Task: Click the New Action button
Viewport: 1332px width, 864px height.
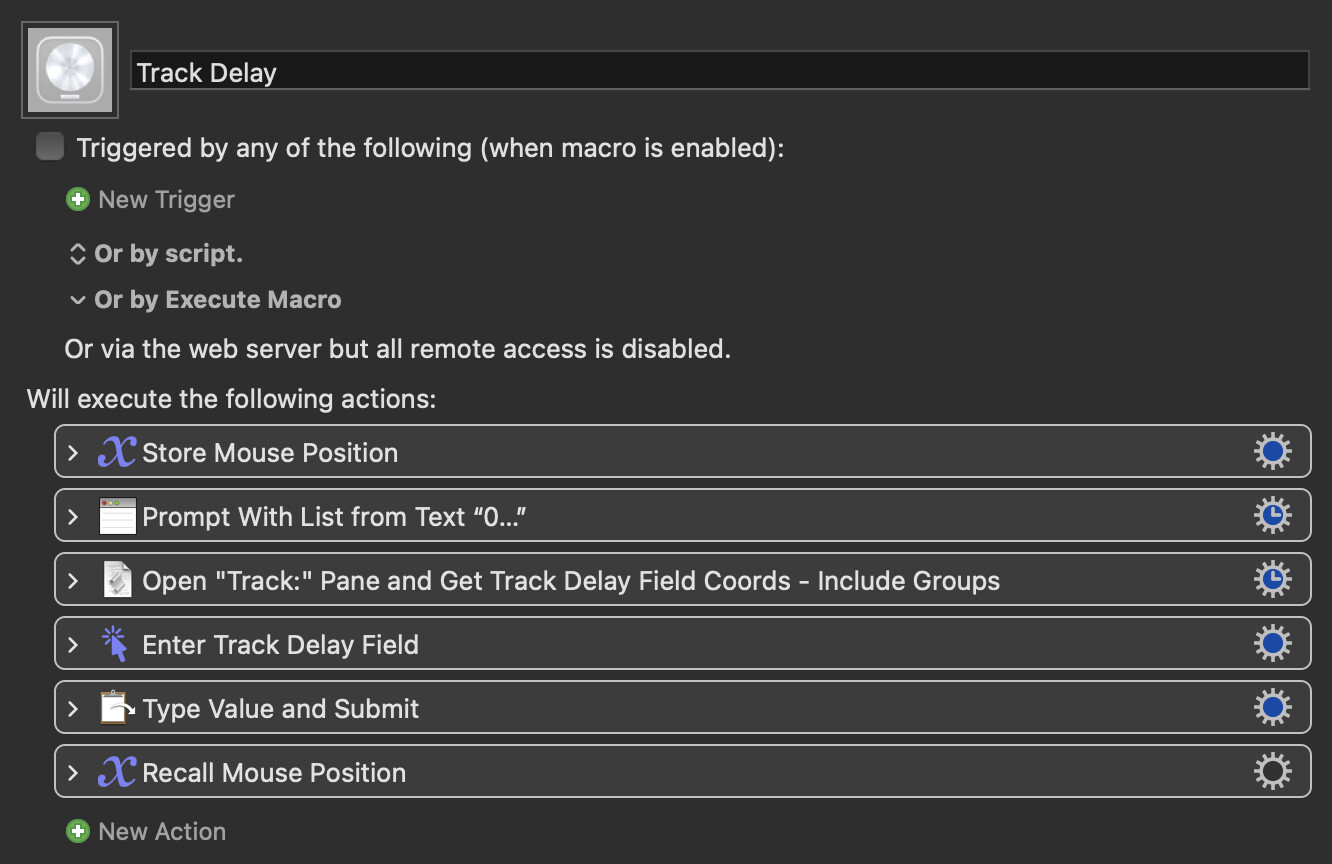Action: click(x=147, y=831)
